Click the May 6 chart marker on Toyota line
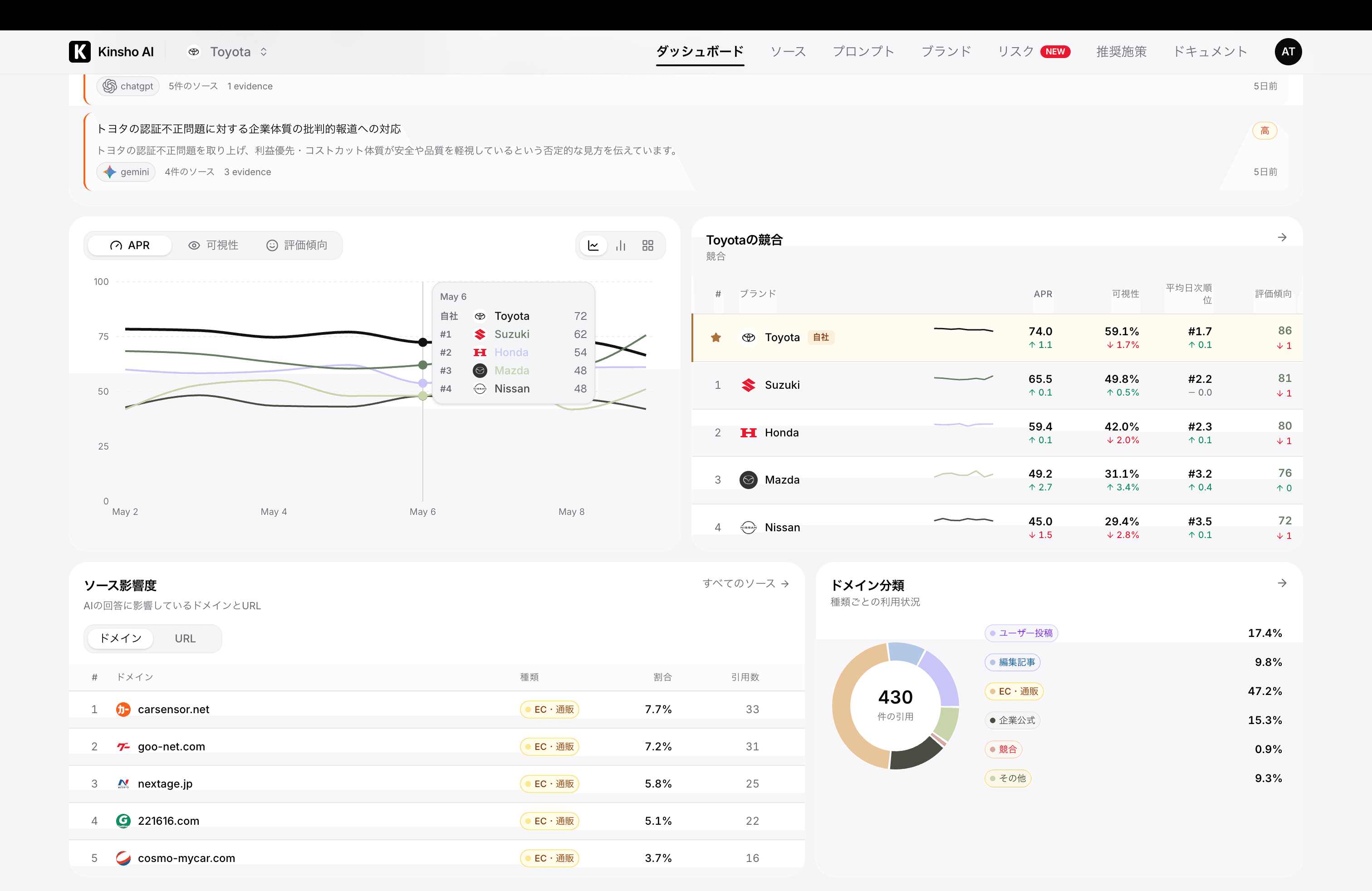 (423, 343)
